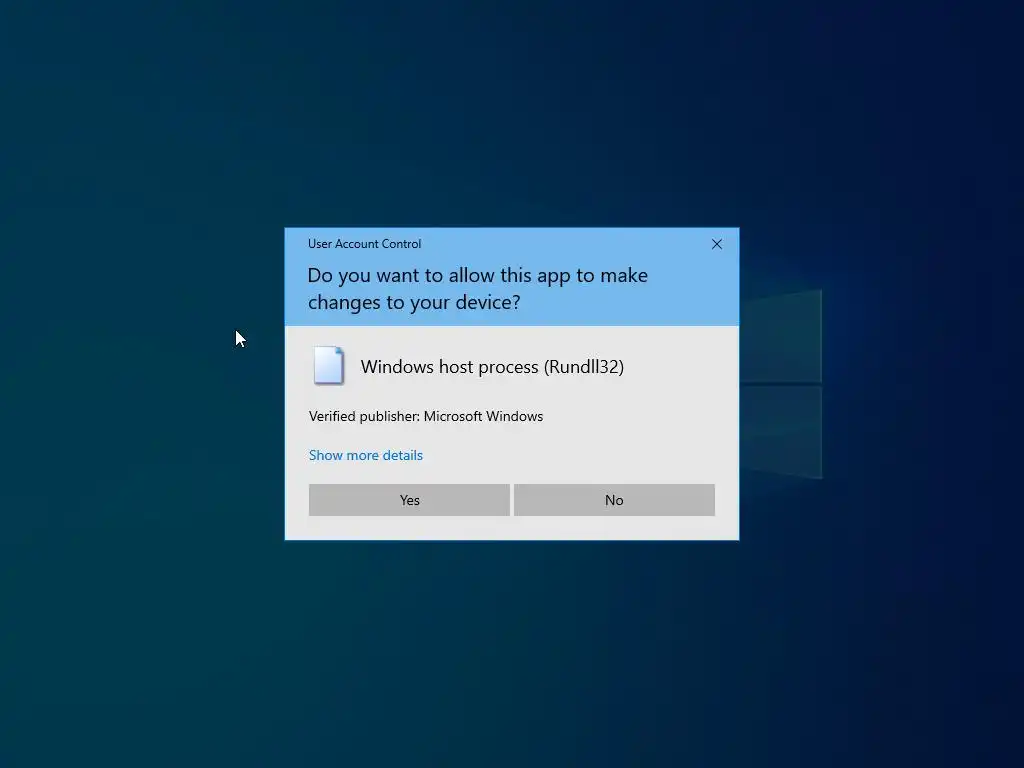This screenshot has height=768, width=1024.
Task: Open the Show more details link
Action: [x=366, y=455]
